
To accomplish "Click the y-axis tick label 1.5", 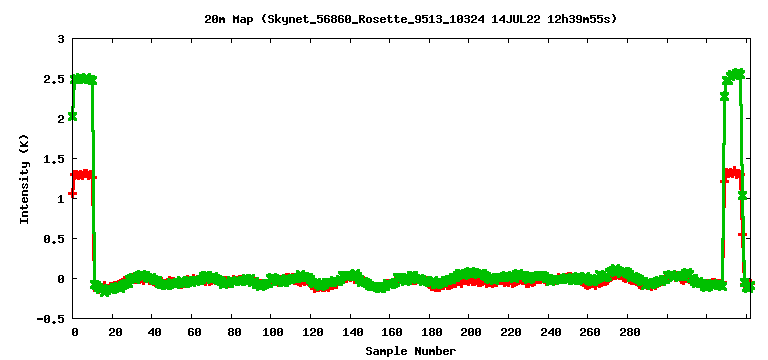I will click(55, 159).
